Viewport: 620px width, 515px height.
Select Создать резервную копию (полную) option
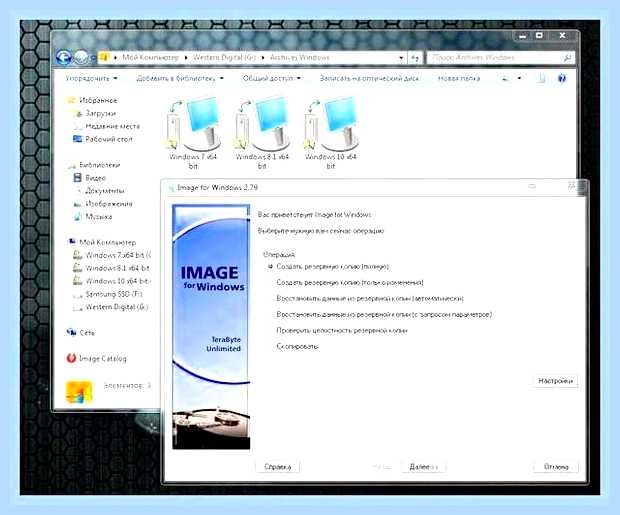(x=328, y=267)
